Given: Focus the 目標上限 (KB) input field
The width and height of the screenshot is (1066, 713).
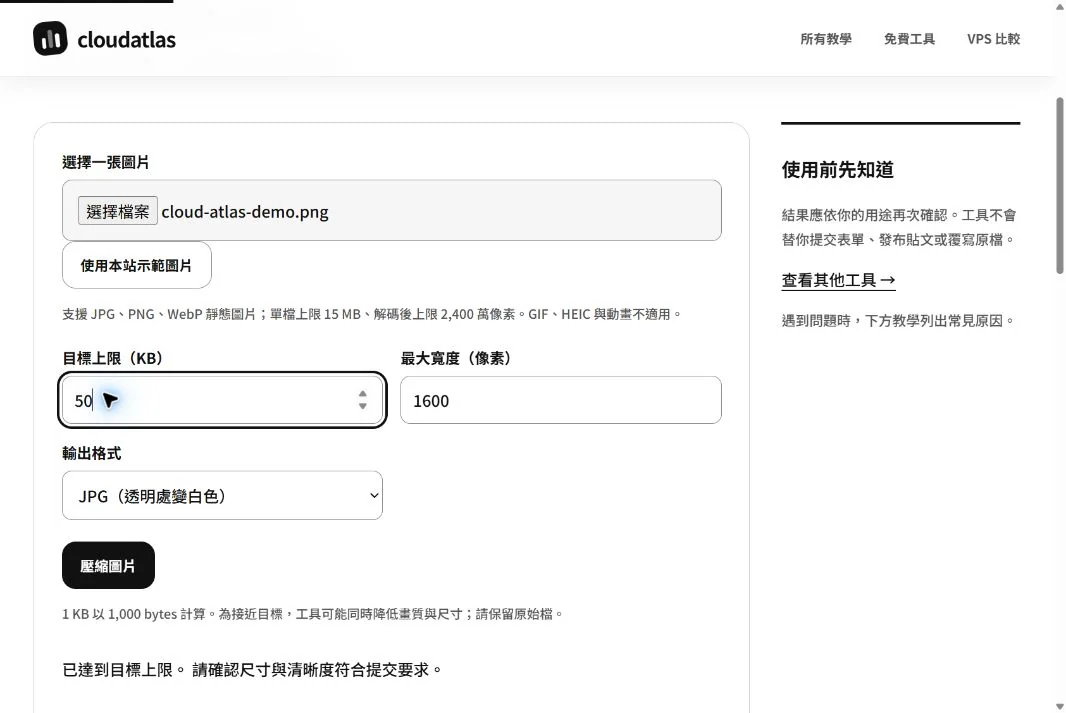Looking at the screenshot, I should (x=222, y=400).
